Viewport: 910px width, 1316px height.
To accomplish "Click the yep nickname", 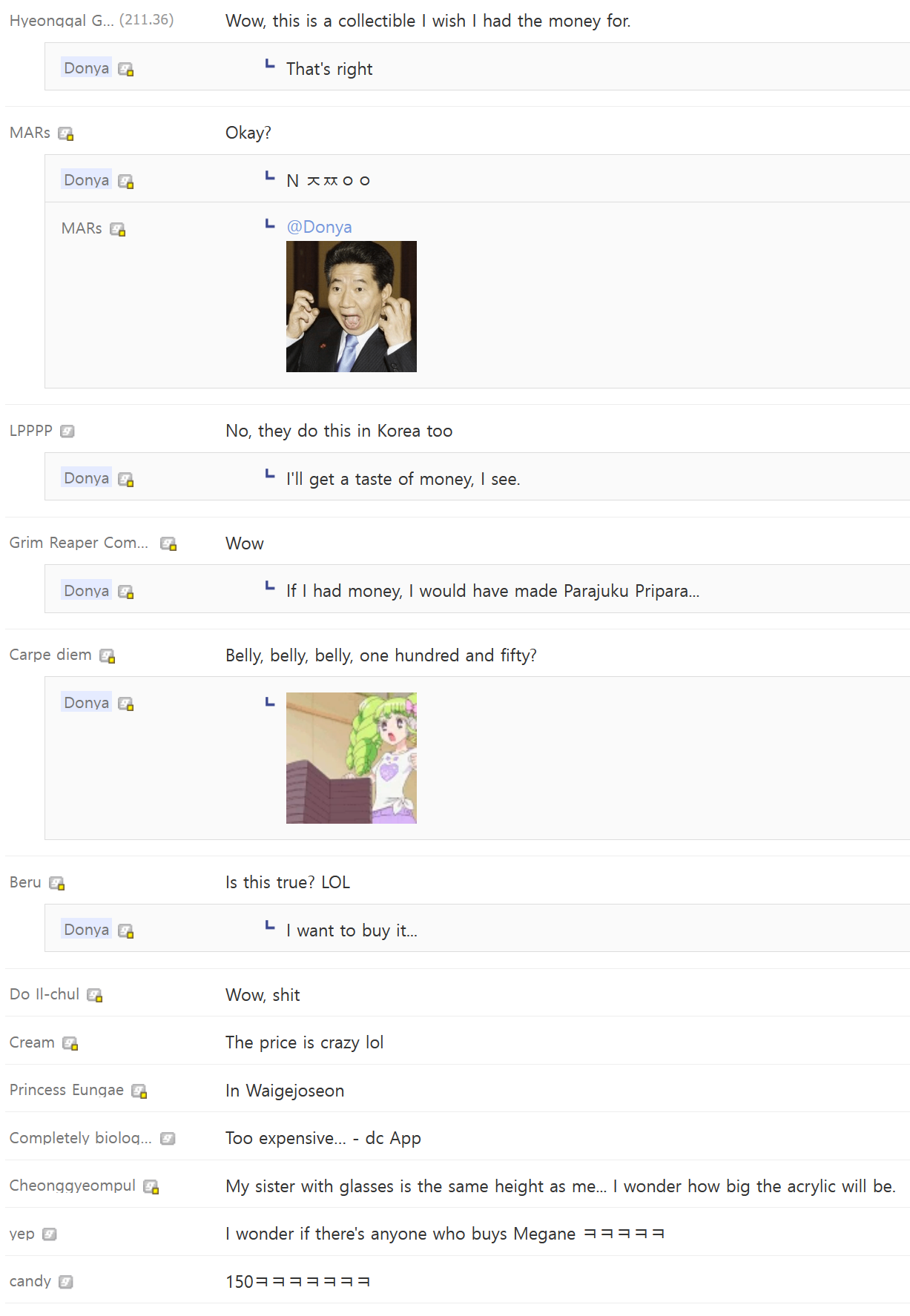I will [x=22, y=1234].
